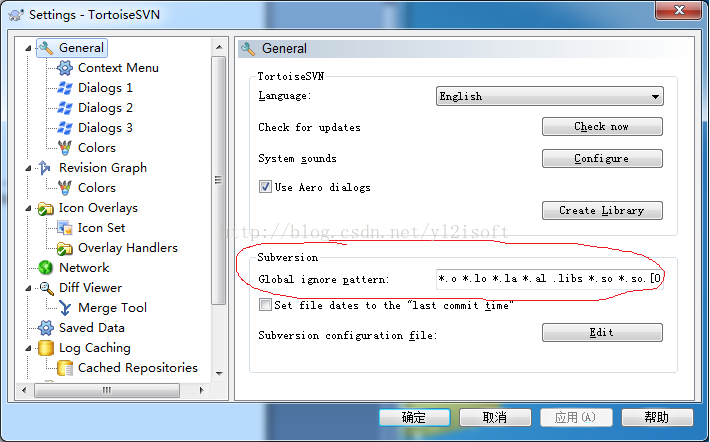Collapse the Log Caching tree node
Image resolution: width=710 pixels, height=442 pixels.
coord(28,348)
